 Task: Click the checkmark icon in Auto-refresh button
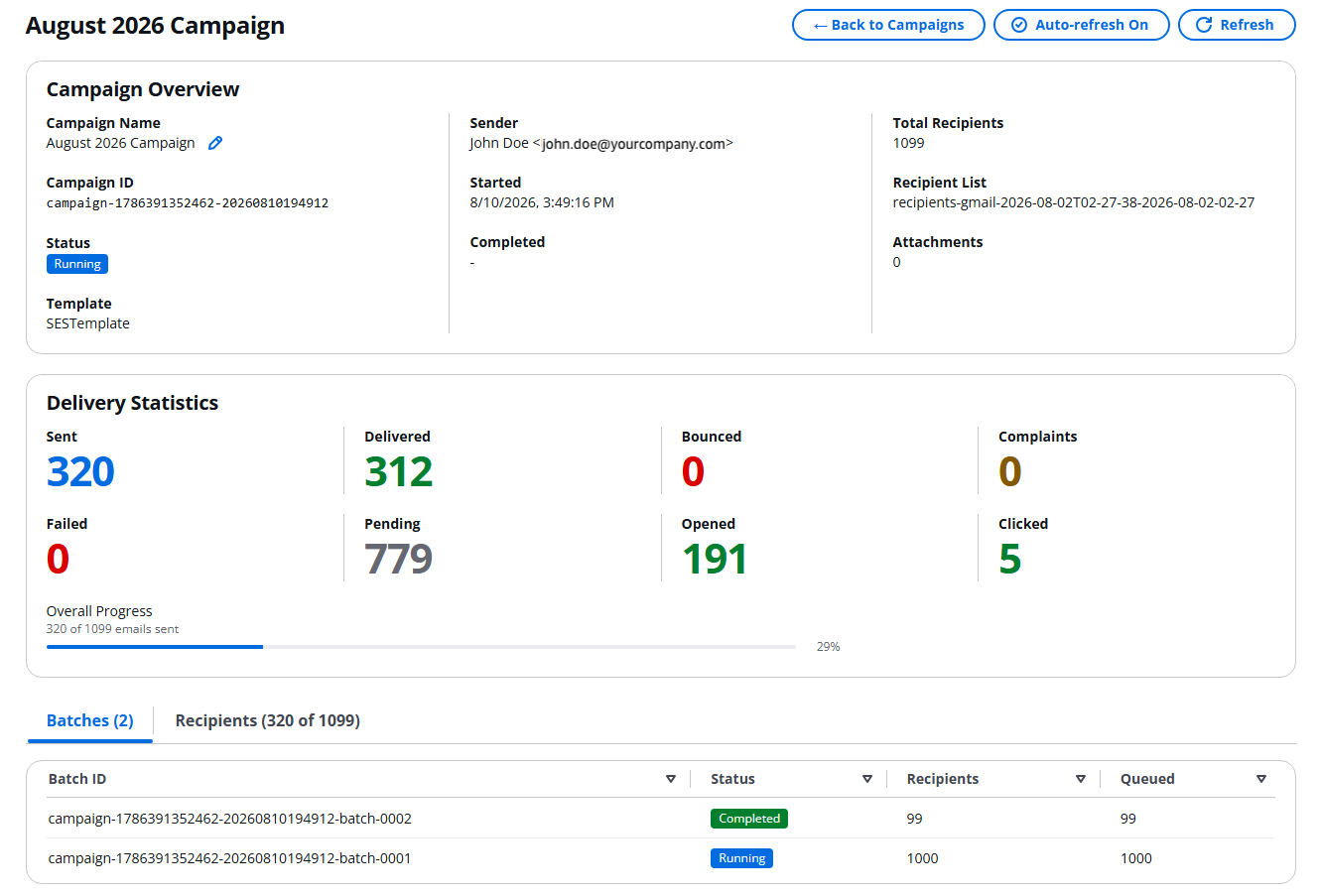[x=1019, y=25]
